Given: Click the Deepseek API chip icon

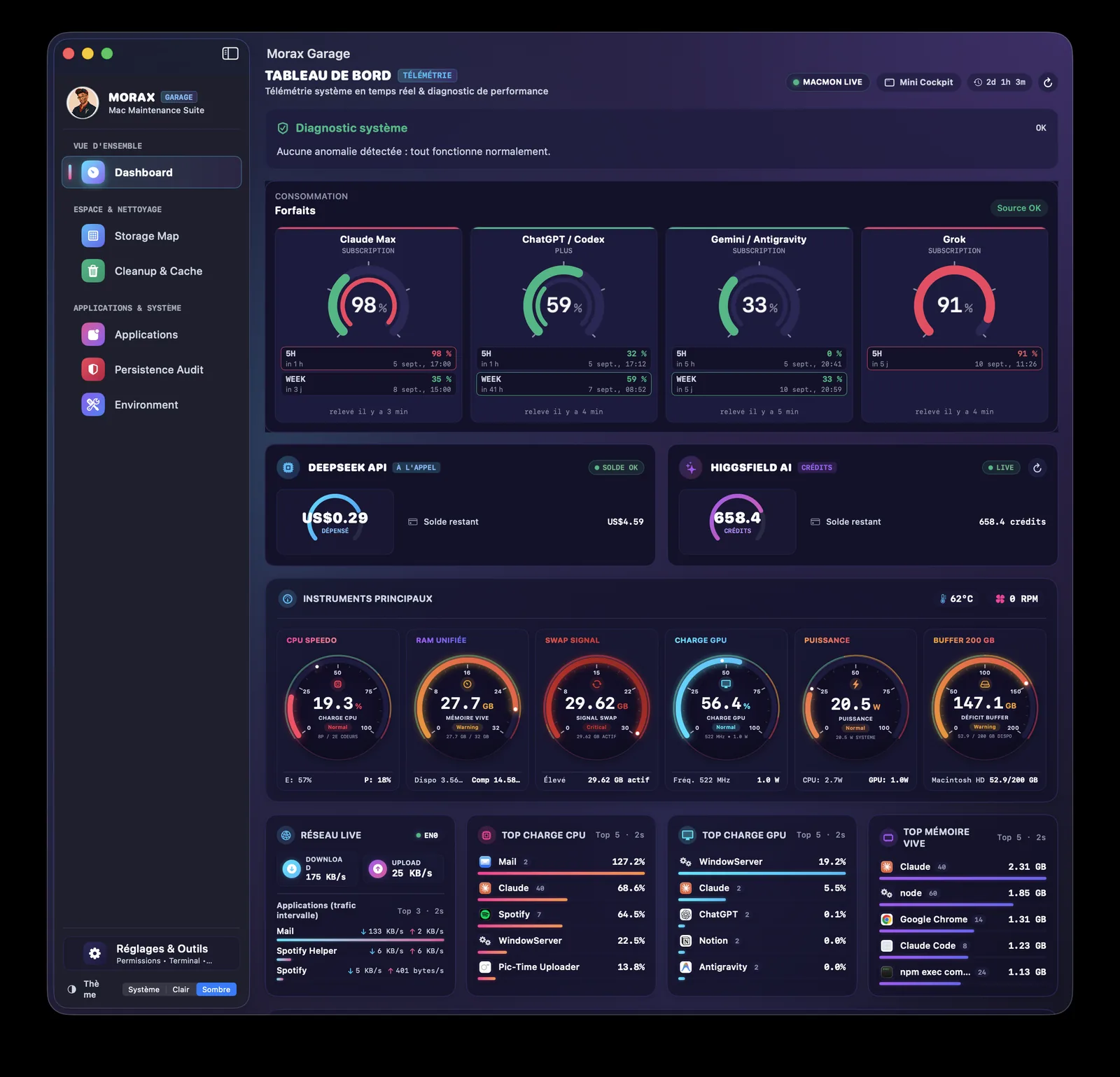Looking at the screenshot, I should point(288,467).
